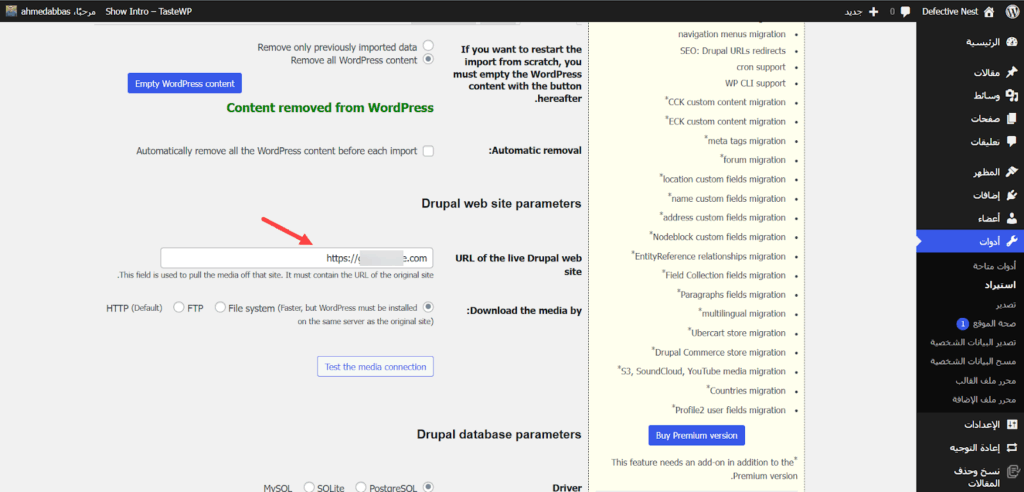Open Pages (صفحات) icon in sidebar

click(x=1011, y=119)
